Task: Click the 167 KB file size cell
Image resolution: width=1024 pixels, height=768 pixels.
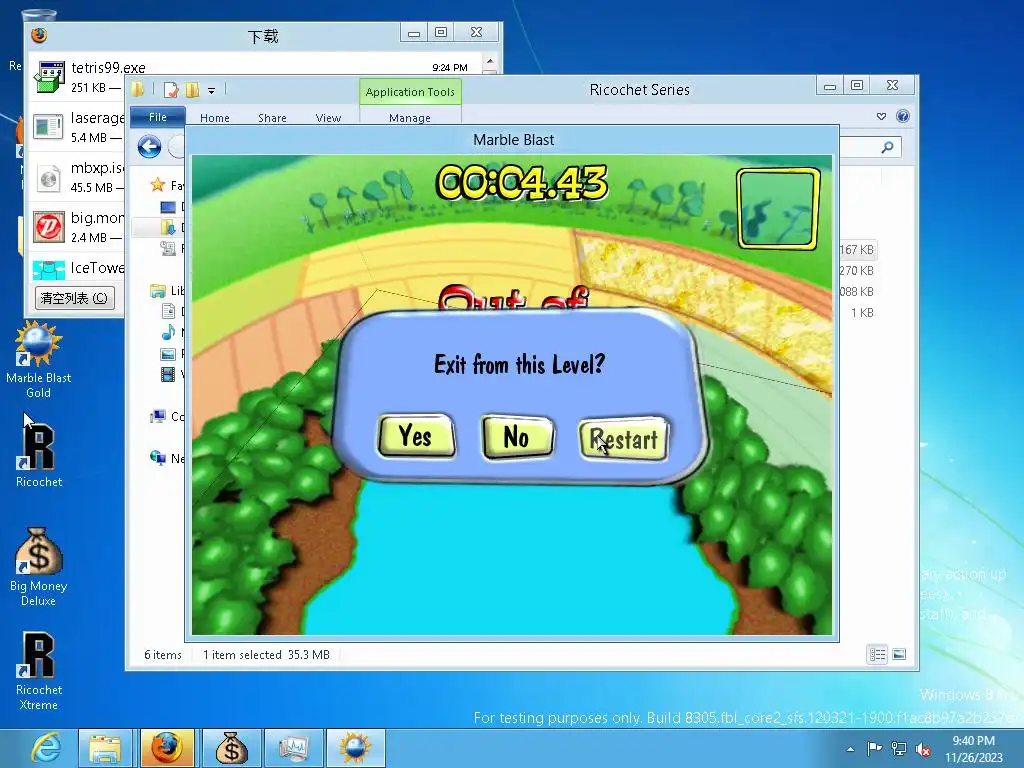Action: click(x=857, y=249)
